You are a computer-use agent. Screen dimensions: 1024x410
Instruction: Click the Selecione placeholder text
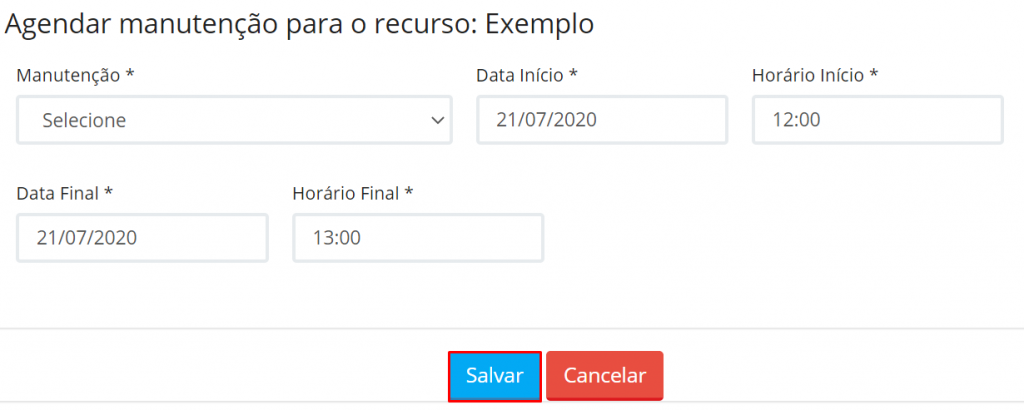point(84,120)
